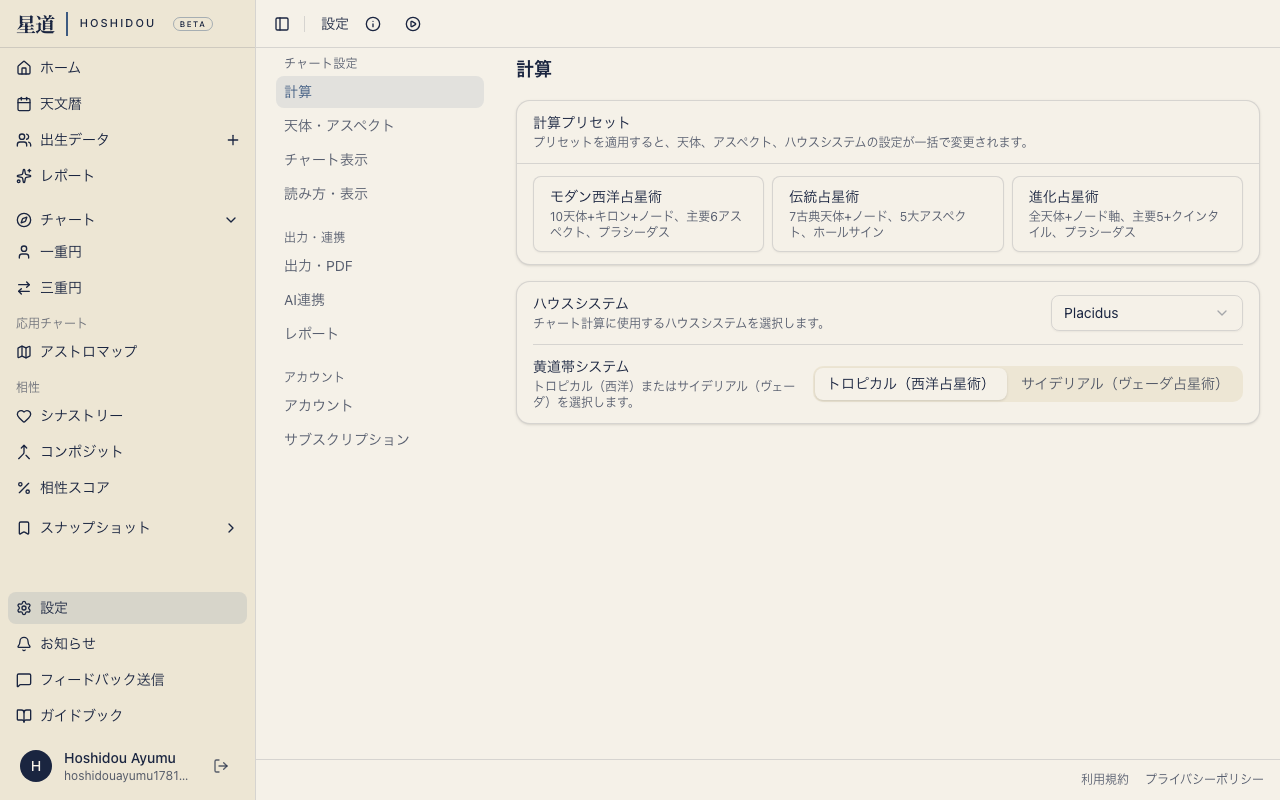Select トロピカル（西洋占星術） zodiac option
Viewport: 1280px width, 800px height.
coord(910,384)
